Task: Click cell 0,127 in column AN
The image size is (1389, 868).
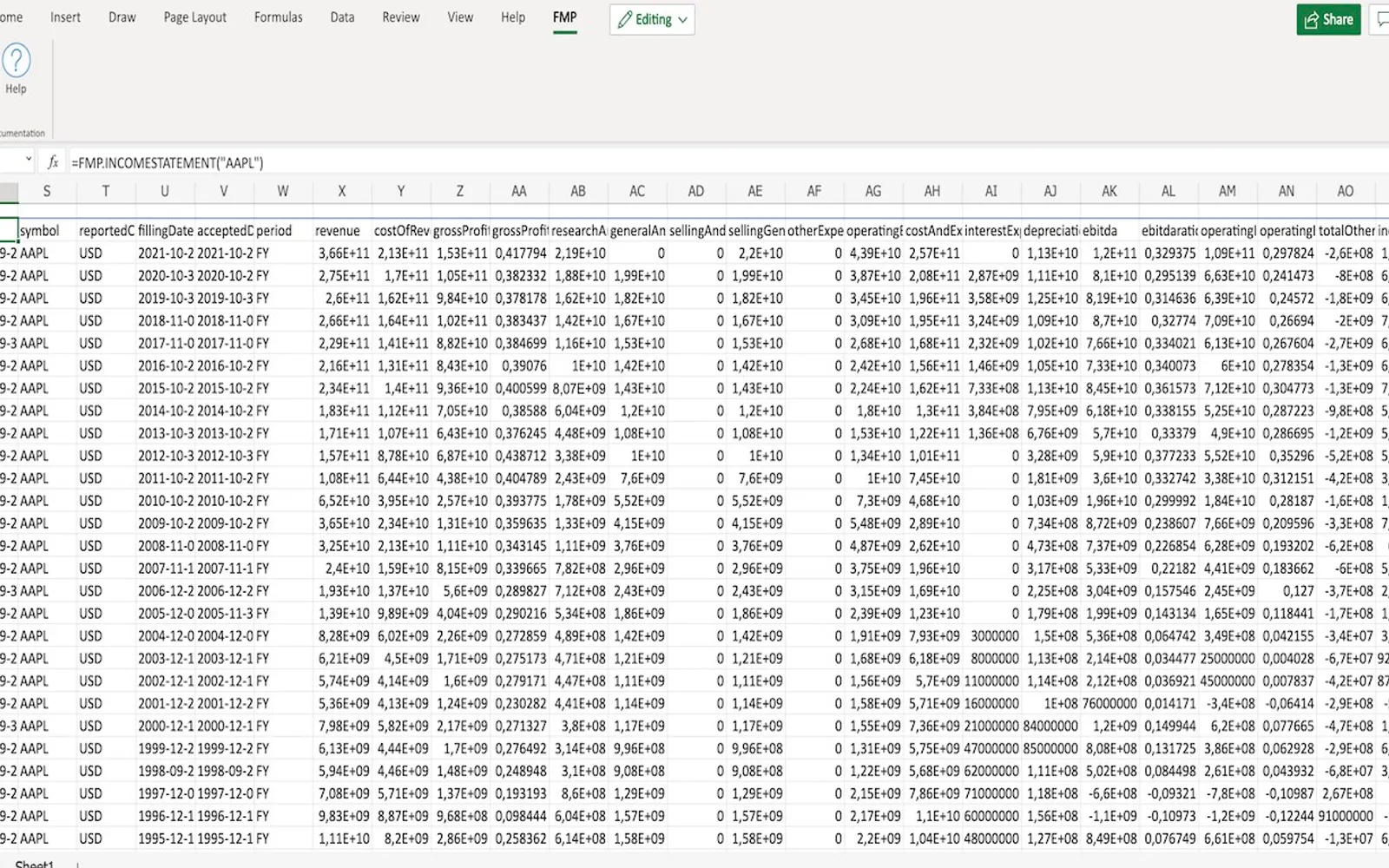Action: click(x=1287, y=590)
